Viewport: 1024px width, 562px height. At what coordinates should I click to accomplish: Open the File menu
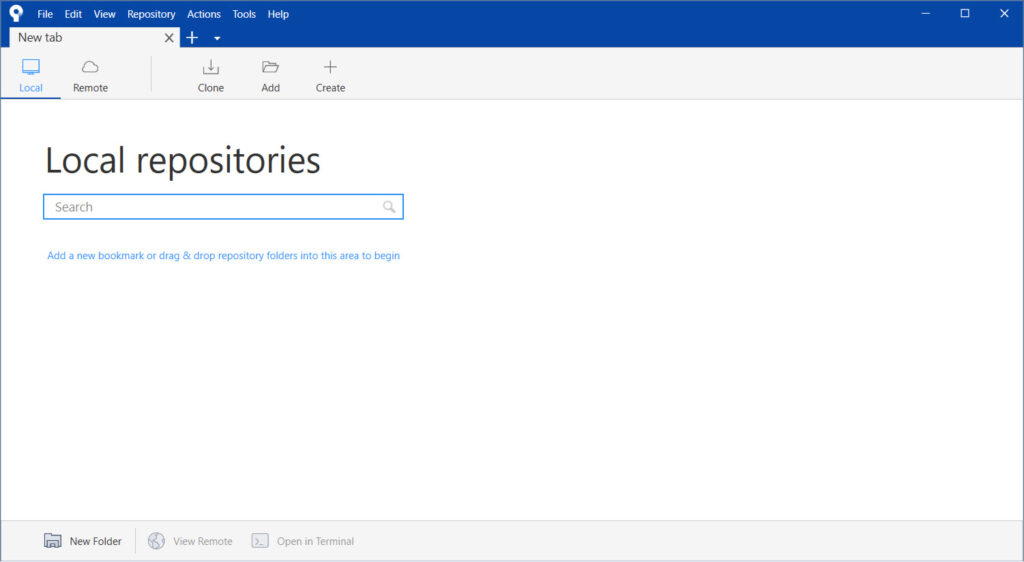click(x=45, y=14)
